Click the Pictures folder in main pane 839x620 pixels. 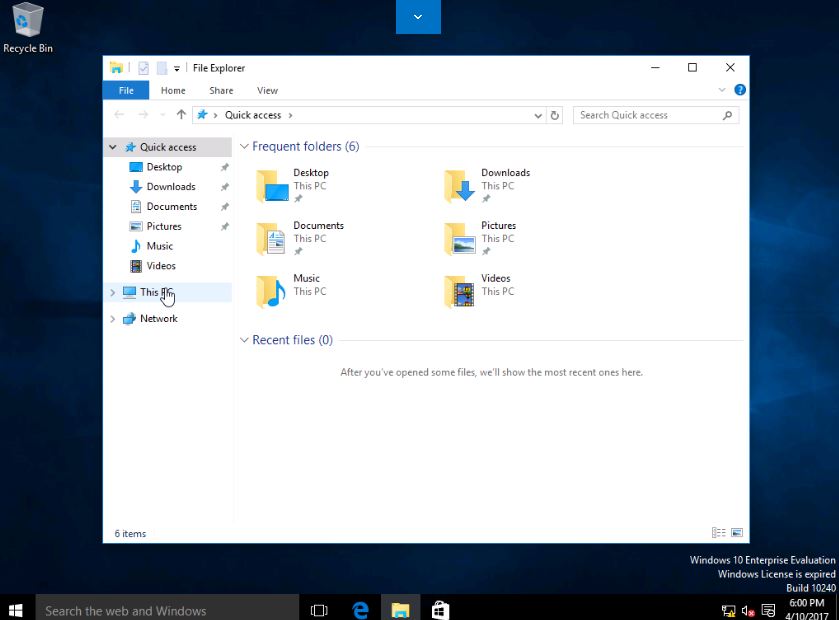pos(460,238)
